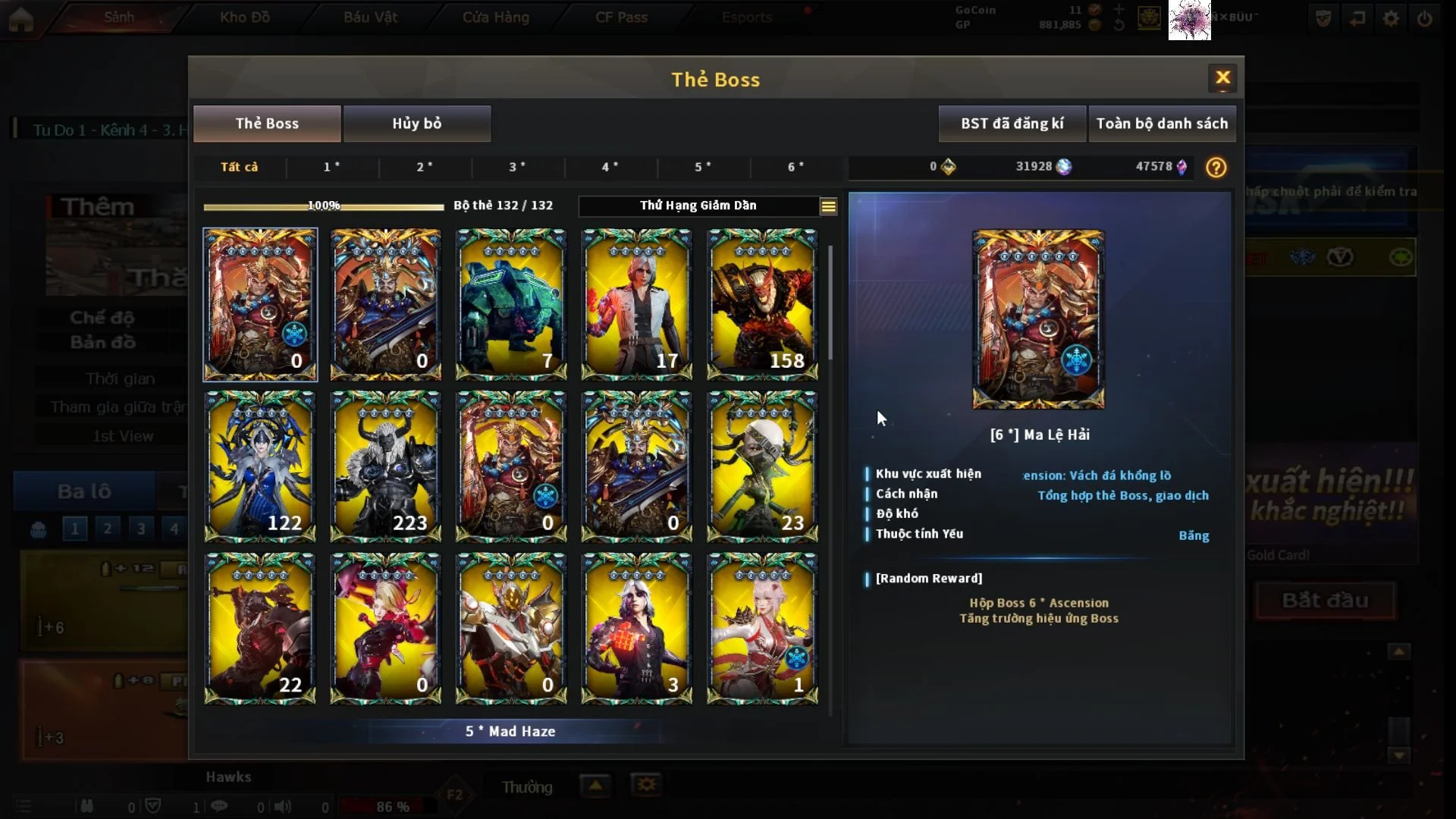This screenshot has width=1456, height=819.
Task: Click the player avatar picture
Action: click(x=1189, y=20)
